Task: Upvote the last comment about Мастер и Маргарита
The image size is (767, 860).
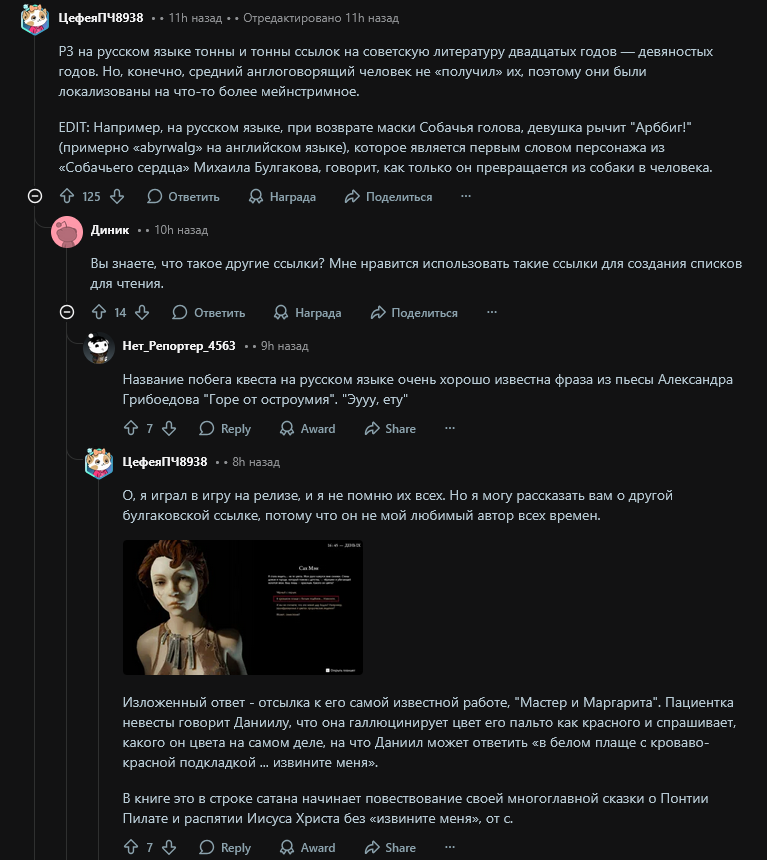Action: click(x=131, y=847)
